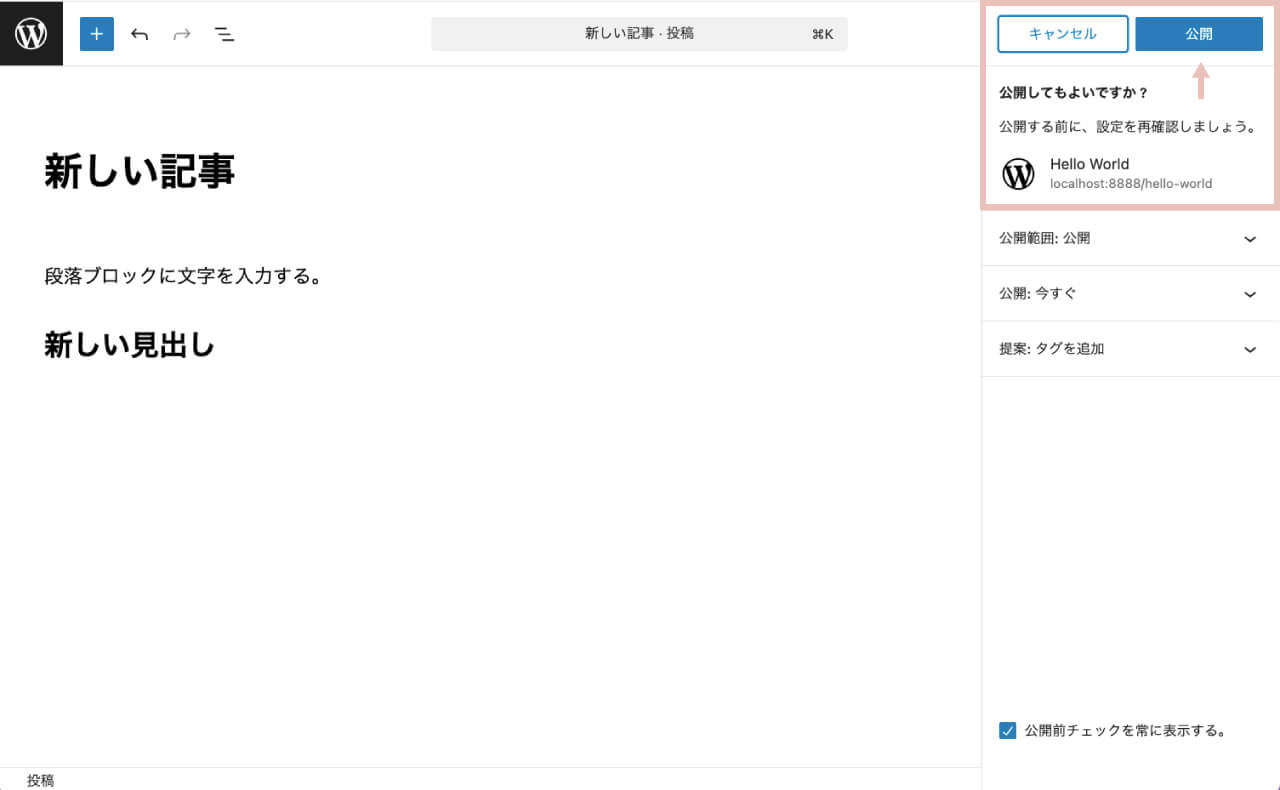
Task: Toggle the always-show publish checks setting
Action: click(1007, 730)
